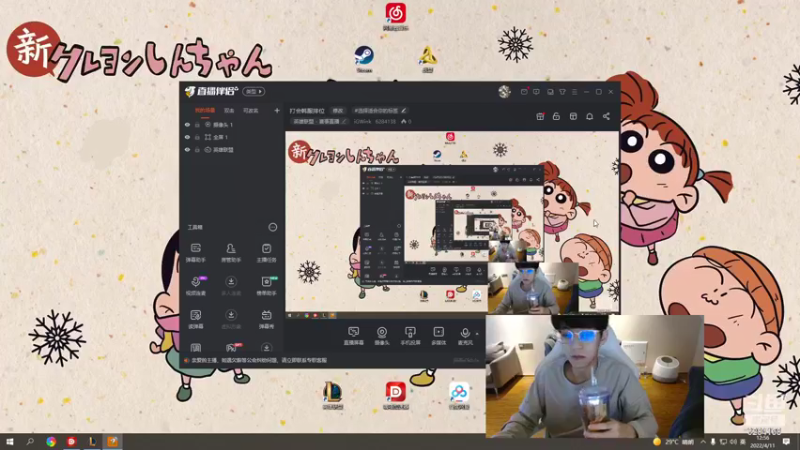Select the 摄像头 1 source row
The width and height of the screenshot is (800, 450).
232,124
